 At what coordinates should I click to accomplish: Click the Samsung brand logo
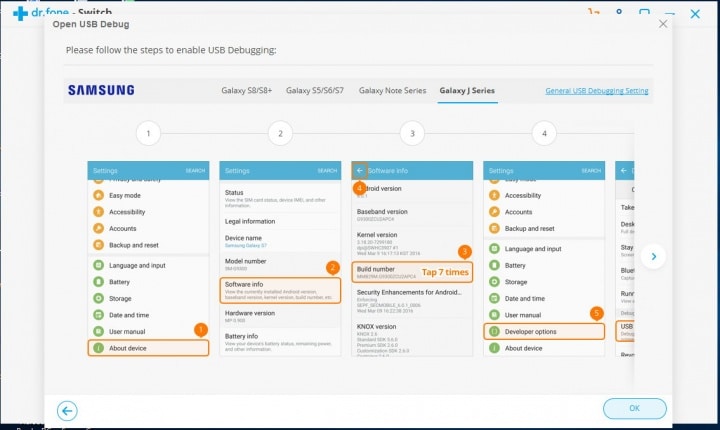coord(101,90)
